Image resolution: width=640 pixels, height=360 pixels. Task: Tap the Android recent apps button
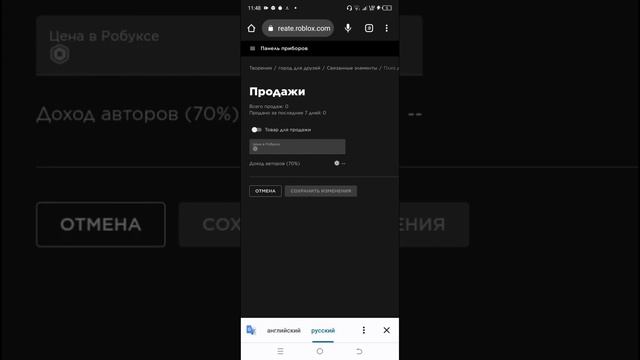(280, 351)
